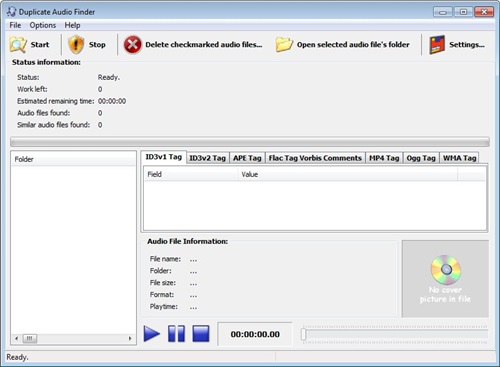Click the Folder list right scroll arrow
Screen dimensions: 500x367
click(130, 339)
